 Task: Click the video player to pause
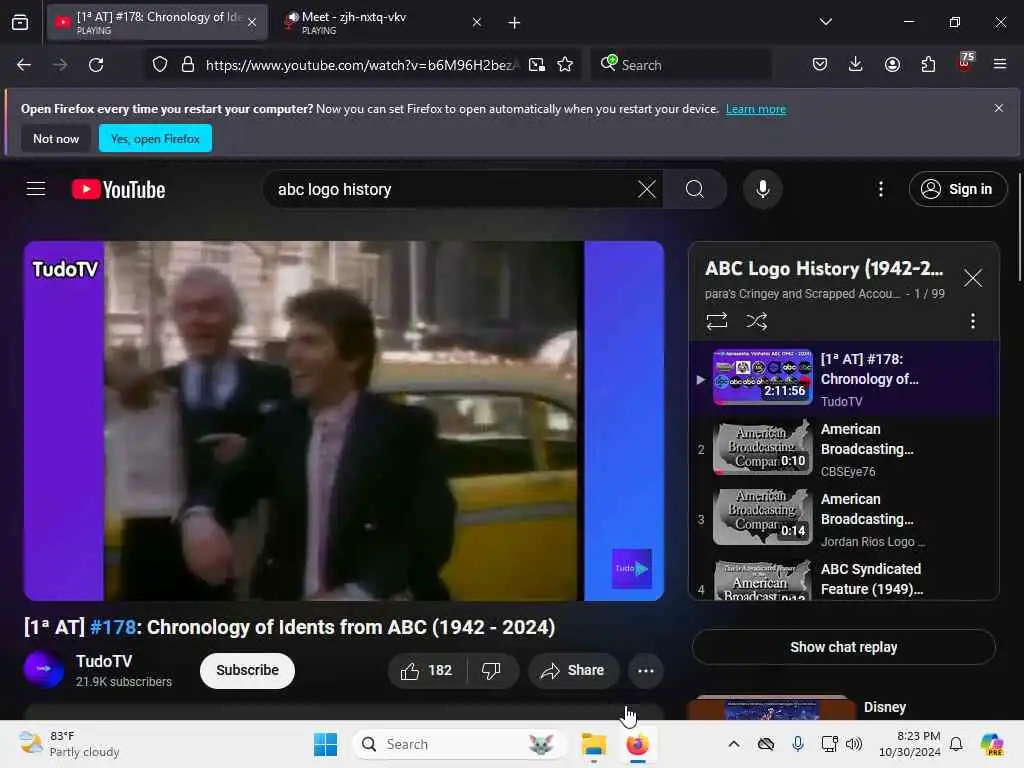point(344,421)
